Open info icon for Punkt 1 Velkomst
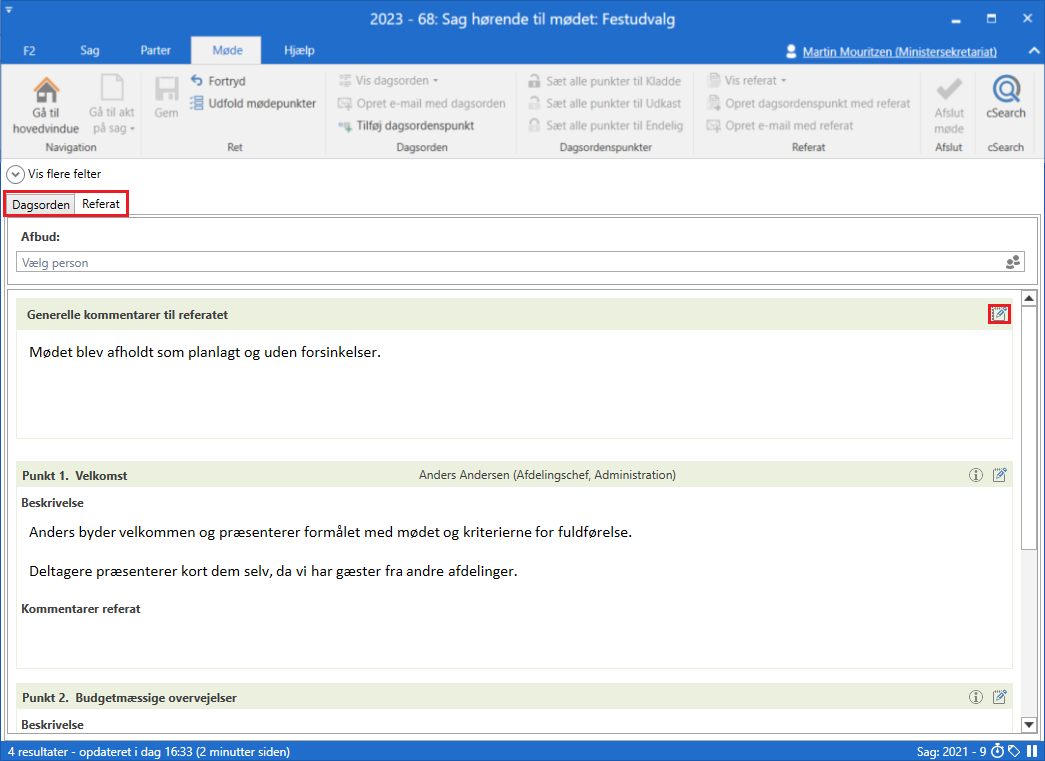 click(x=976, y=475)
